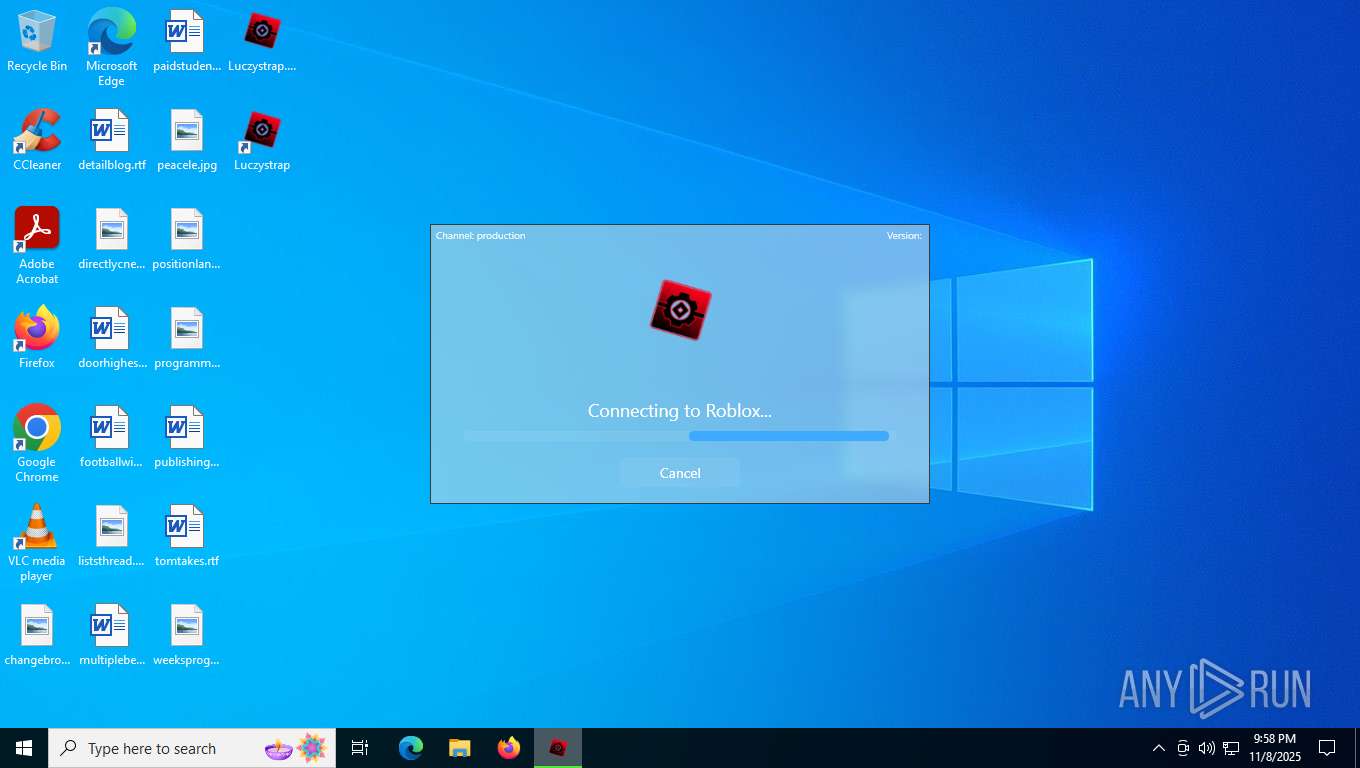Open File Explorer from the taskbar
This screenshot has width=1360, height=768.
tap(460, 748)
